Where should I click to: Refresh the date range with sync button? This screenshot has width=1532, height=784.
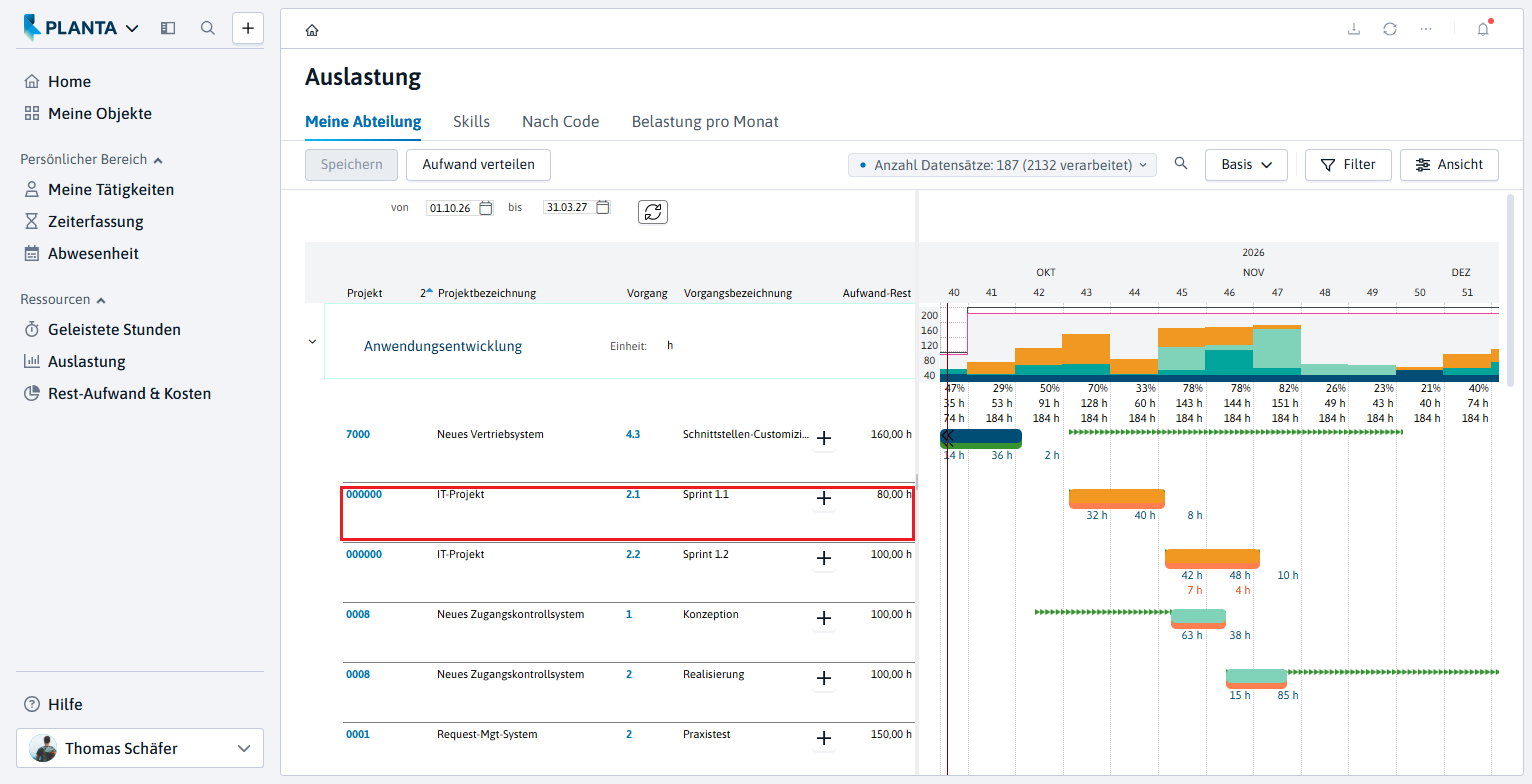pyautogui.click(x=653, y=212)
